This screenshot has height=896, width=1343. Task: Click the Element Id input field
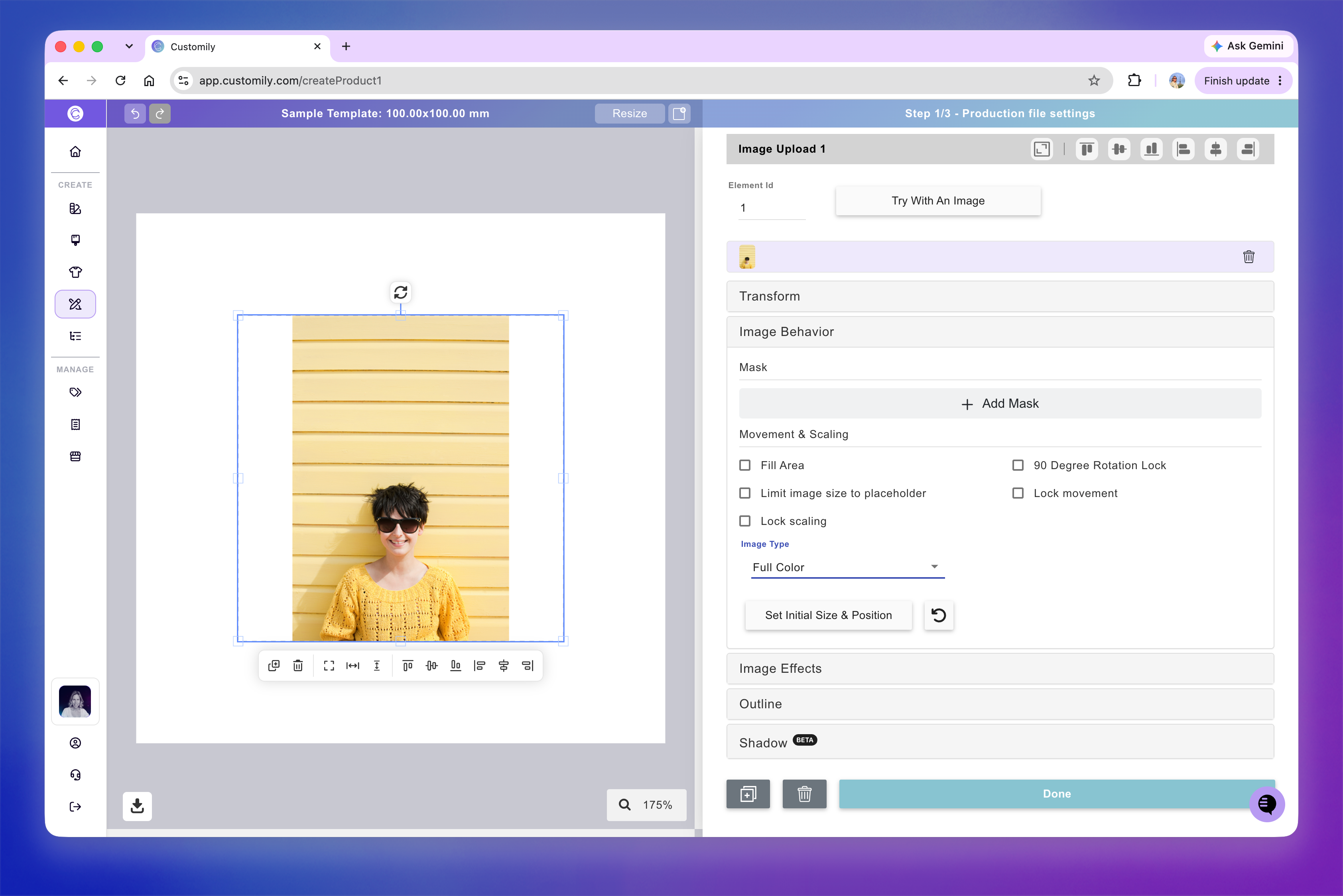[772, 208]
